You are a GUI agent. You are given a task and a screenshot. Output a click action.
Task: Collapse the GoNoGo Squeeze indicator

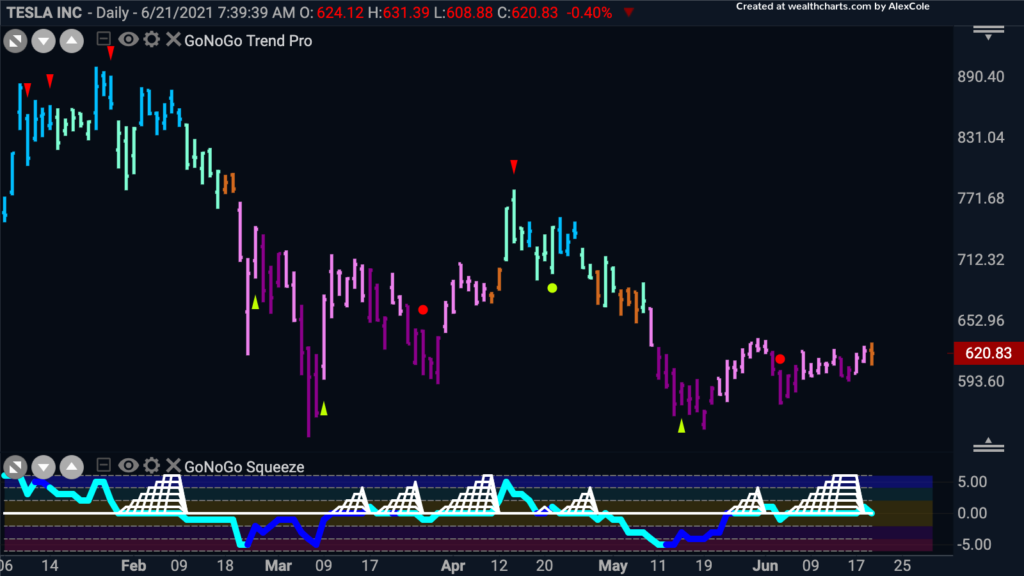[x=103, y=465]
